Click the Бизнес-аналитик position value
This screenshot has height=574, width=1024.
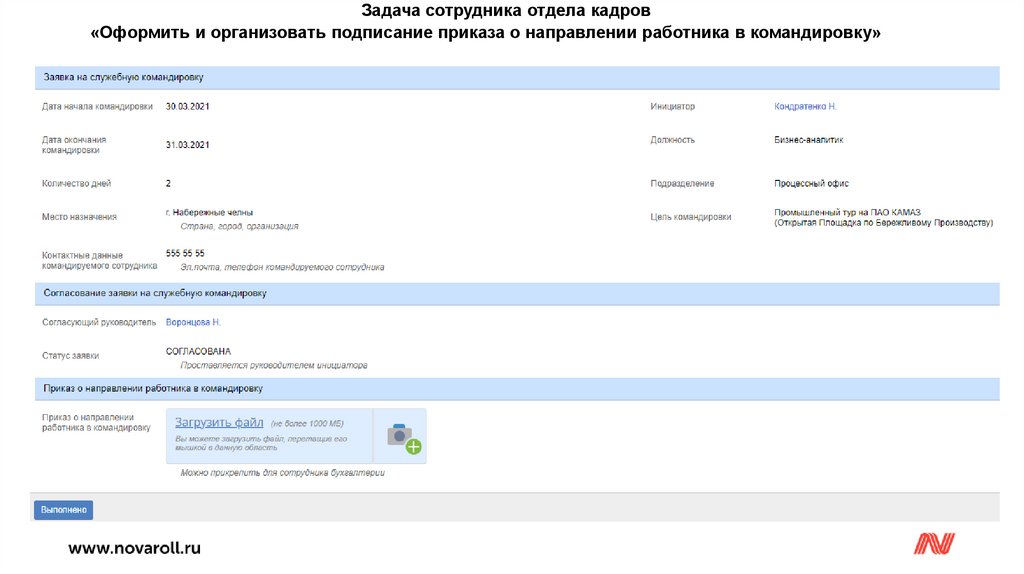tap(808, 140)
